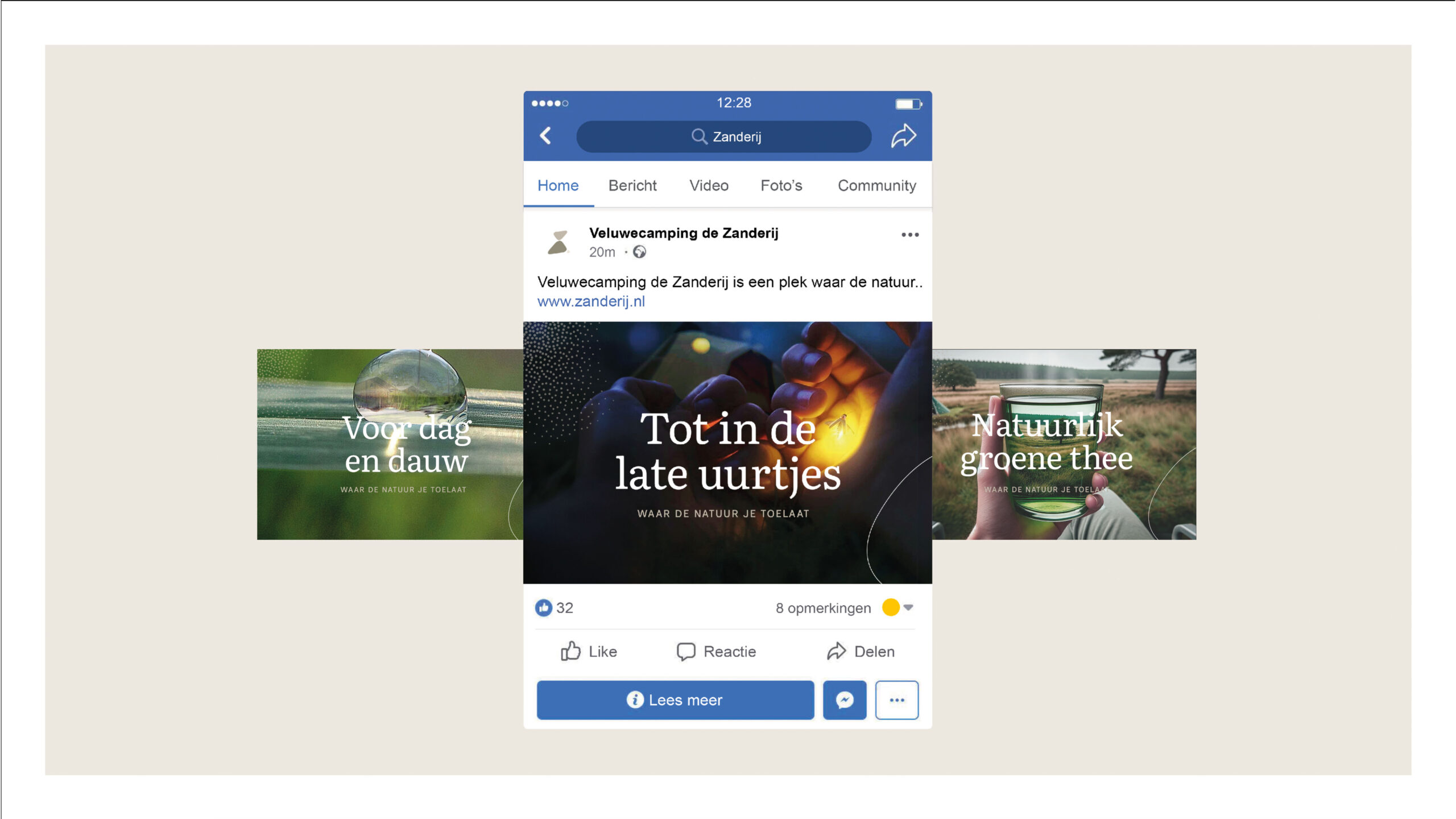Visit the www.zanderij.nl link
The width and height of the screenshot is (1456, 819).
pos(591,301)
